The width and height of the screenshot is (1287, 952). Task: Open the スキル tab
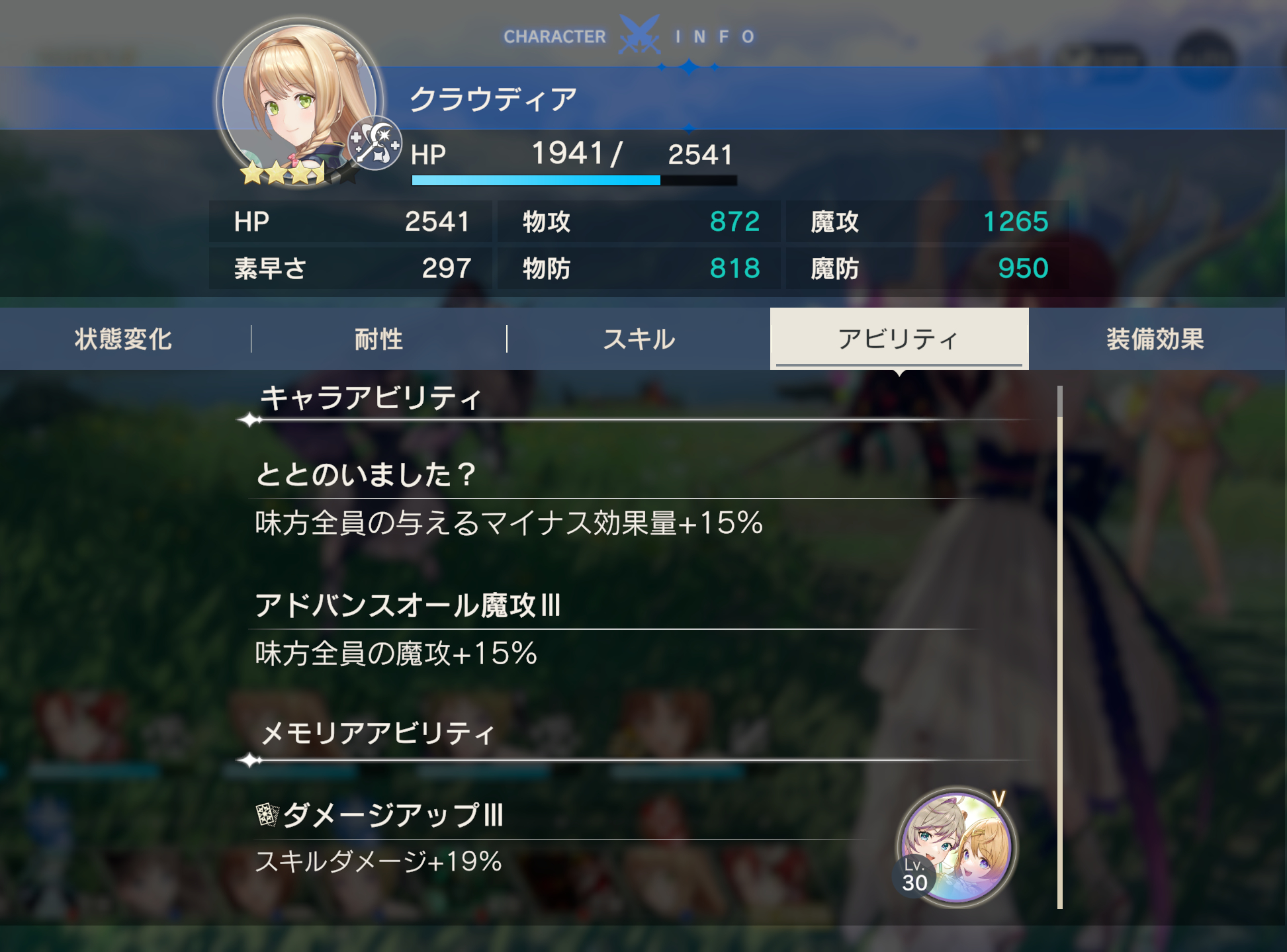coord(639,339)
